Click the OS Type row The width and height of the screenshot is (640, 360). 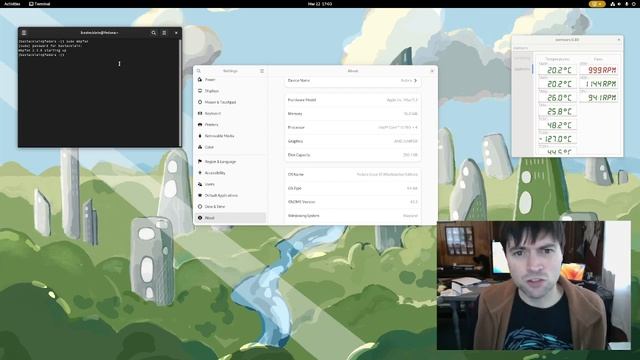coord(353,188)
